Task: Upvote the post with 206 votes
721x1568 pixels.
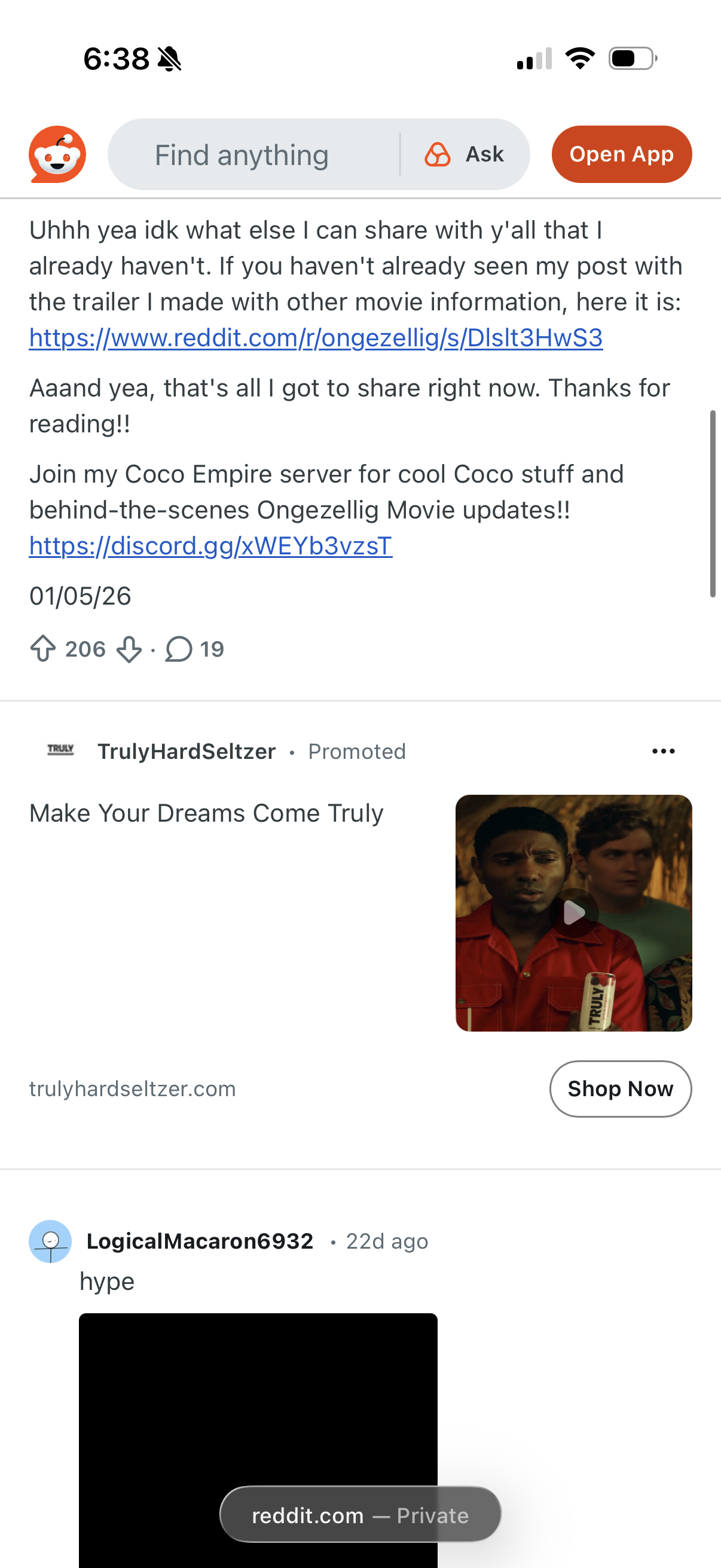Action: 43,649
